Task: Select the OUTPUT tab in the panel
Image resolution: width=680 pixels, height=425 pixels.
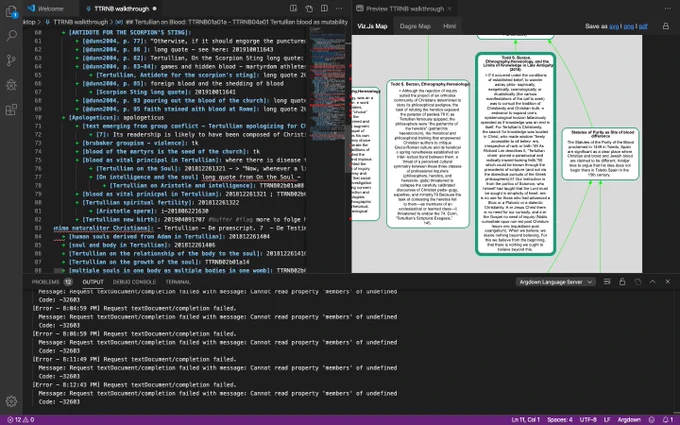Action: pos(93,282)
